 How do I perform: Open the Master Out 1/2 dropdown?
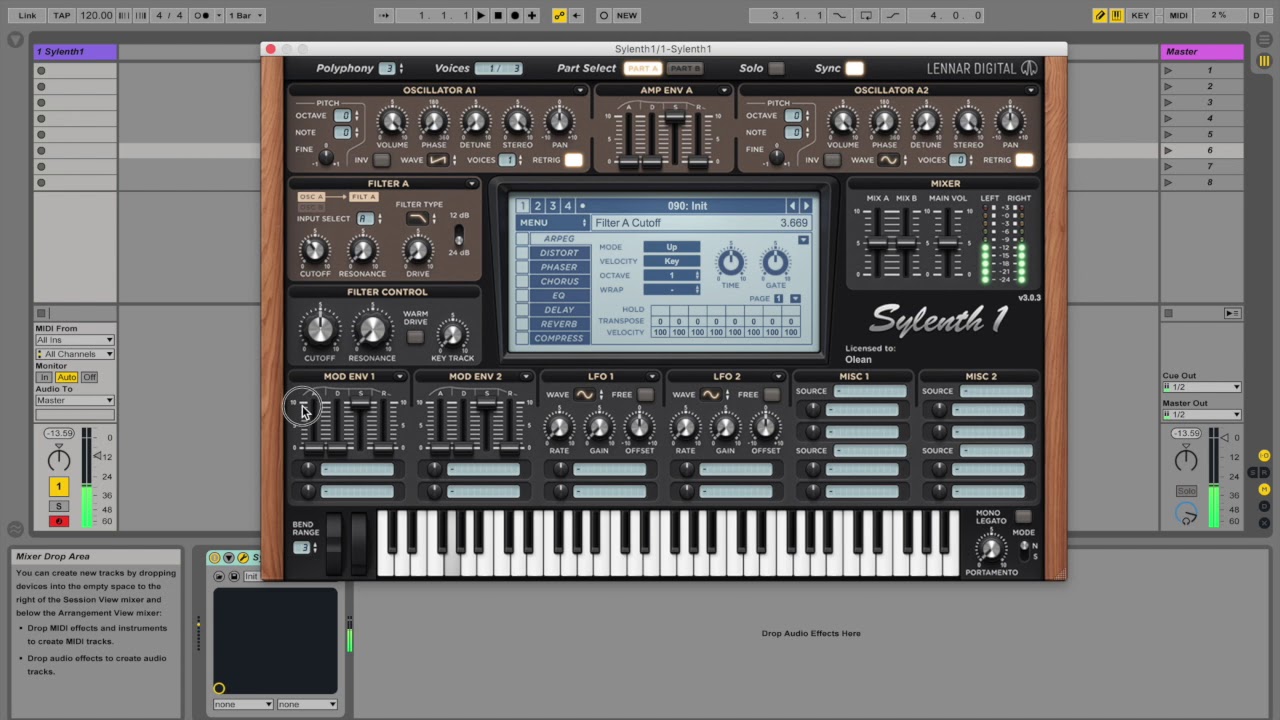click(x=1201, y=414)
